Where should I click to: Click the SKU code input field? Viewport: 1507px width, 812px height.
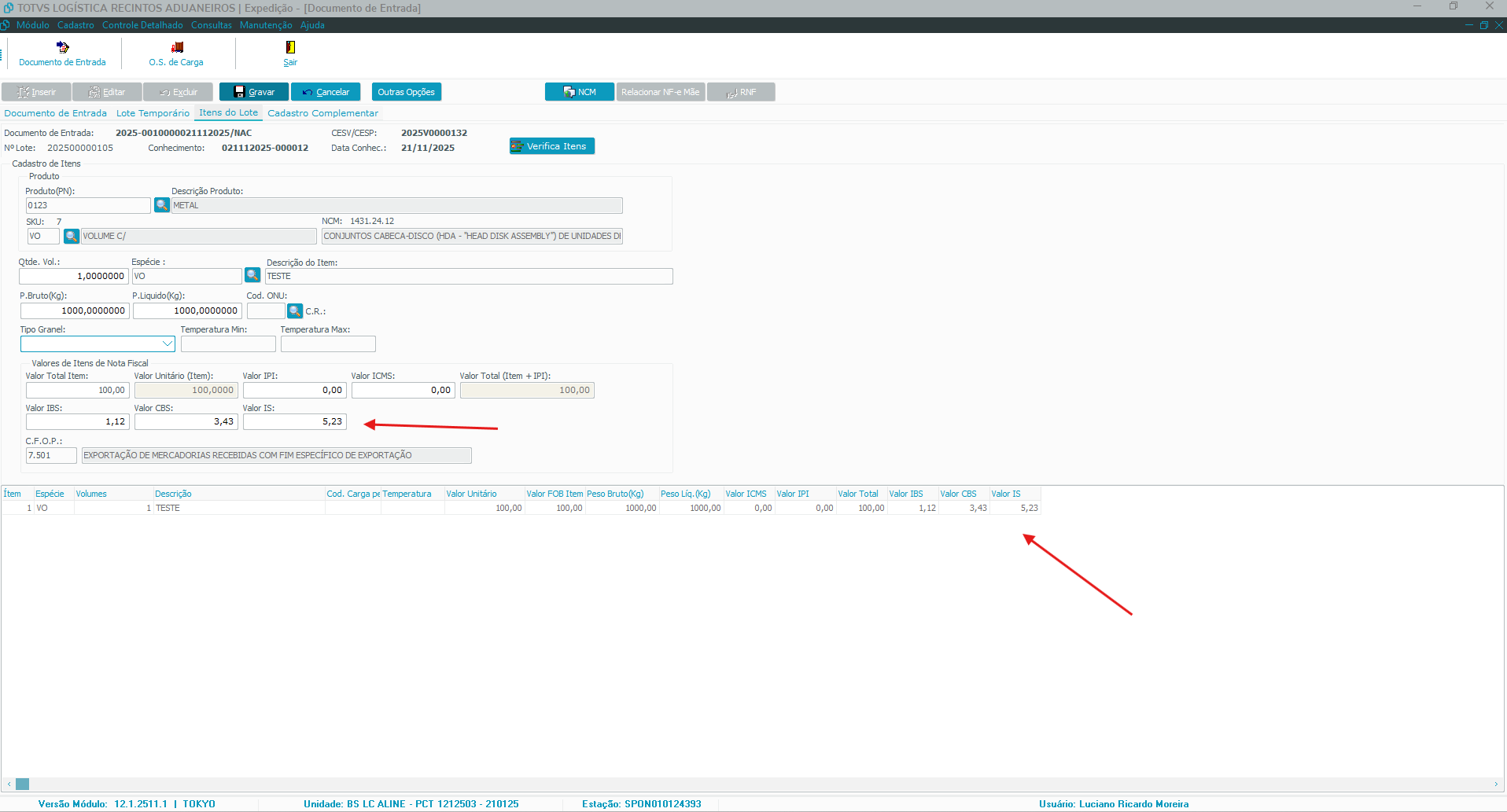43,236
